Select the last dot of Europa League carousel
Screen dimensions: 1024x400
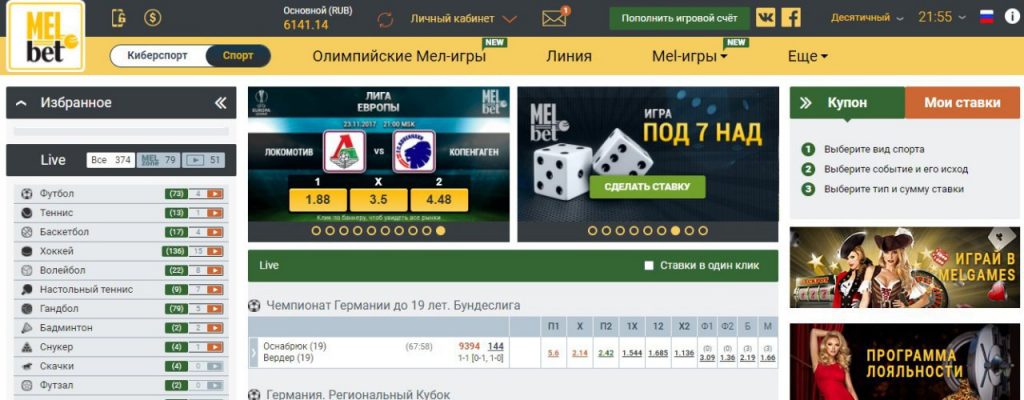click(x=440, y=230)
